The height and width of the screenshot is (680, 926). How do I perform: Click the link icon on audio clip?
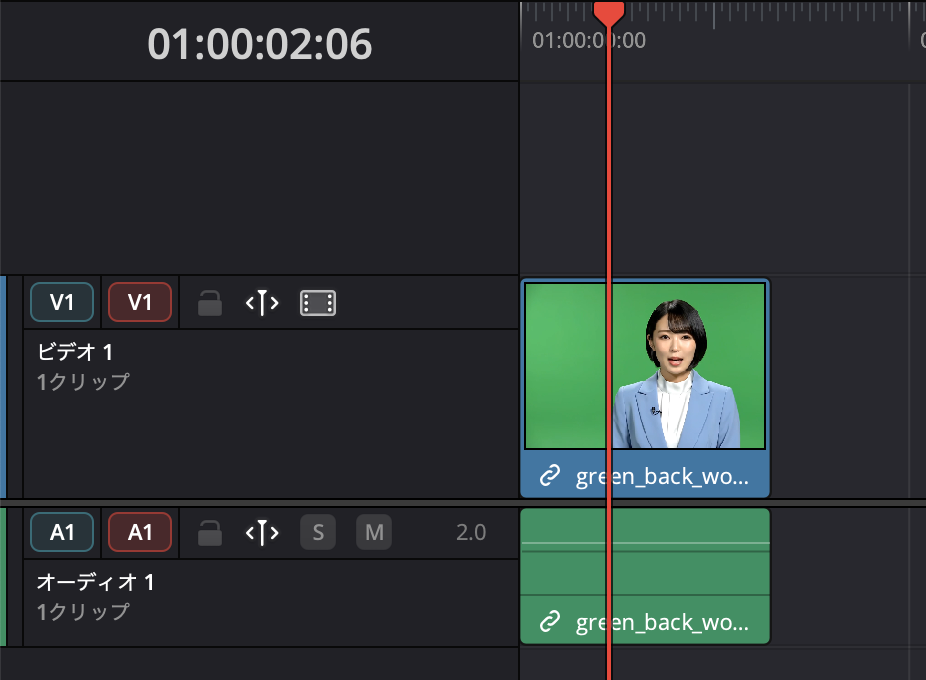[550, 622]
